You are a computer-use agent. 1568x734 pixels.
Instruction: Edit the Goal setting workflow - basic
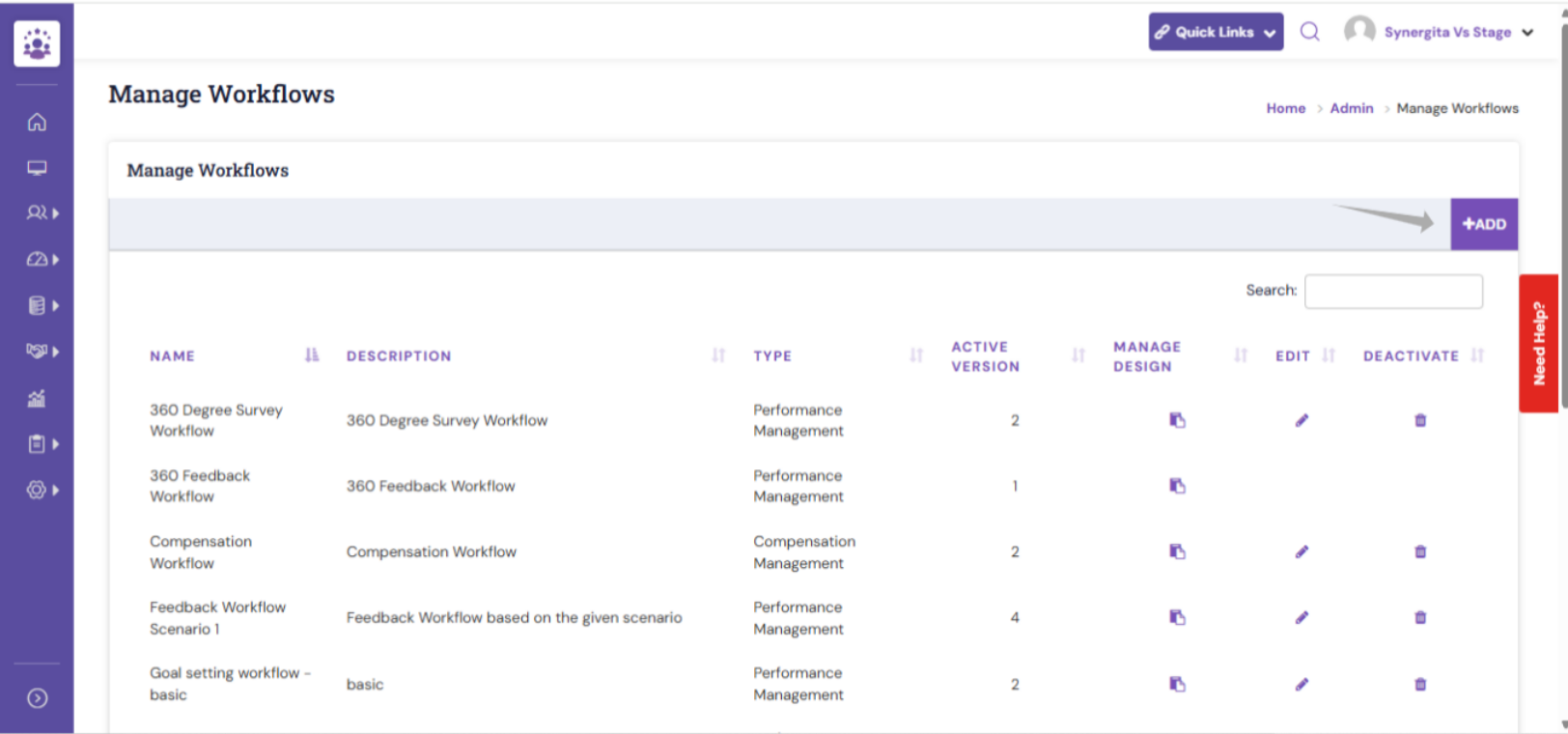(1302, 684)
